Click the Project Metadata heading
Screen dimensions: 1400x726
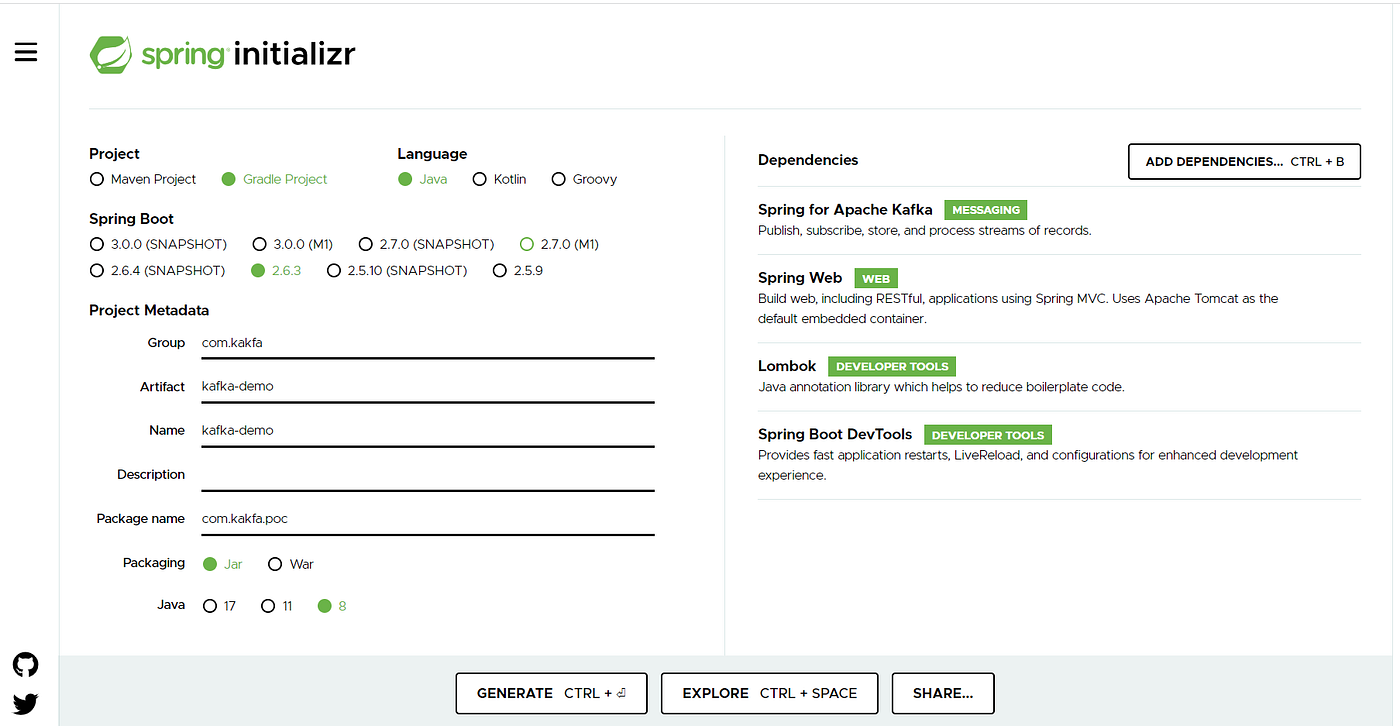[x=149, y=310]
